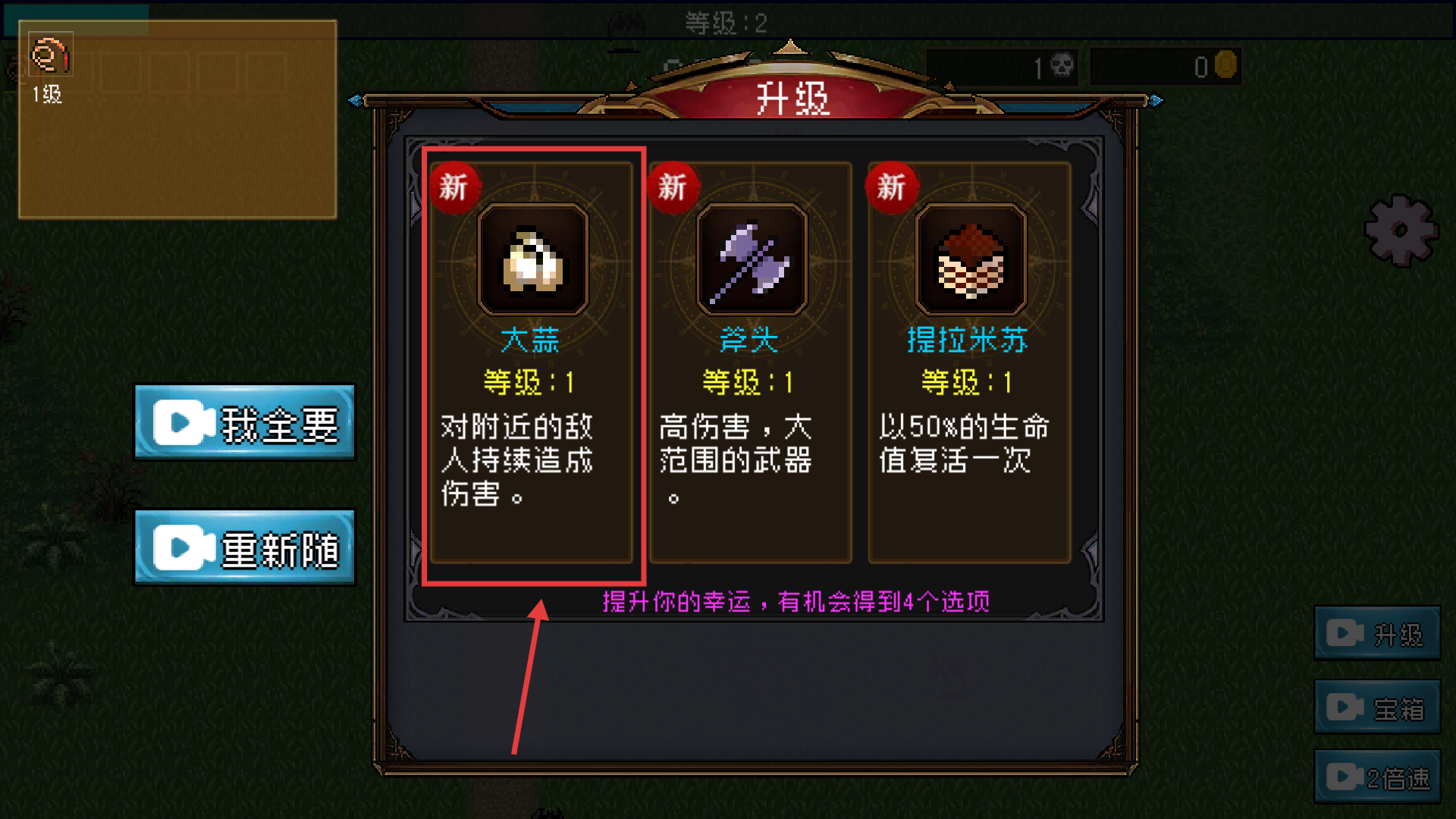Tap the 重新随 reroll video button
1456x819 pixels.
point(244,547)
